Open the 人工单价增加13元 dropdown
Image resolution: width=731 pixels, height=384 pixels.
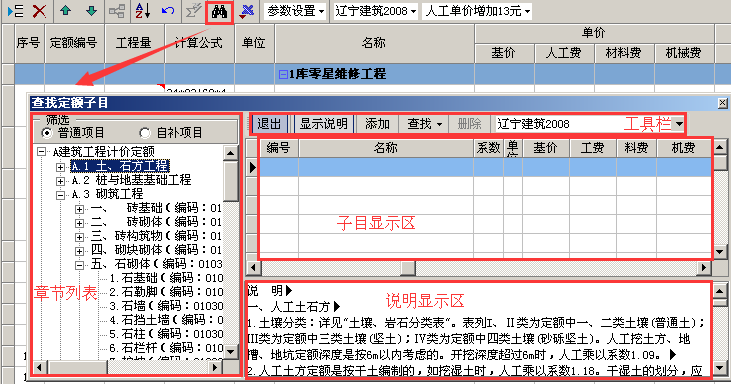tap(477, 11)
